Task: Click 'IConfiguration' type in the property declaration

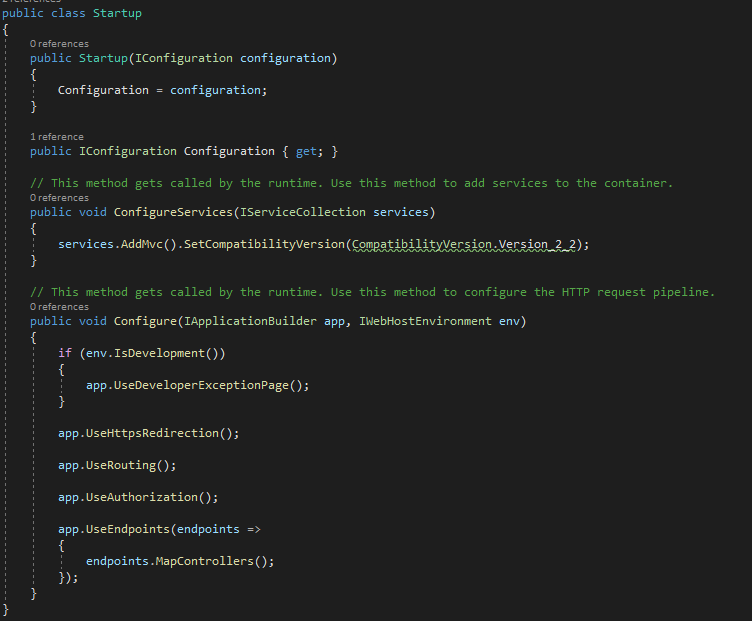Action: [128, 152]
